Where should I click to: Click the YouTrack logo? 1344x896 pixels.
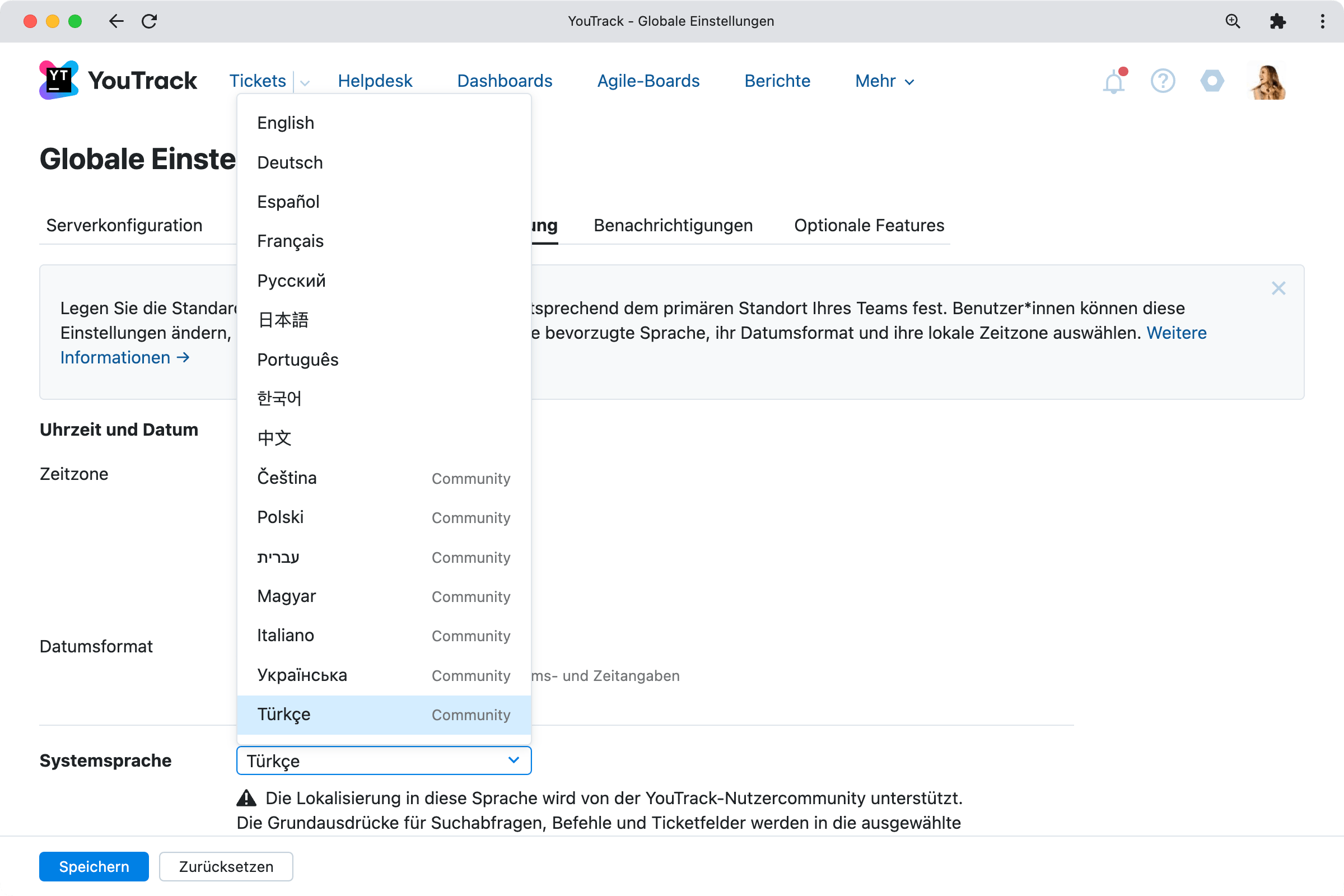tap(118, 81)
